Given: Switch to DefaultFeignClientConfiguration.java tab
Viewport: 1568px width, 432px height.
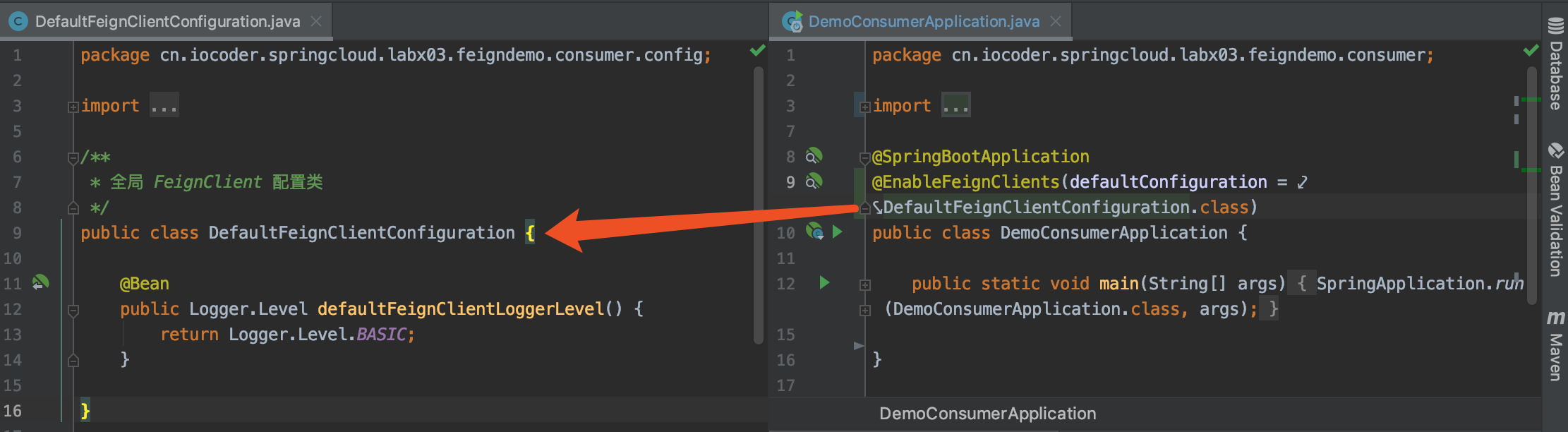Looking at the screenshot, I should coord(167,21).
